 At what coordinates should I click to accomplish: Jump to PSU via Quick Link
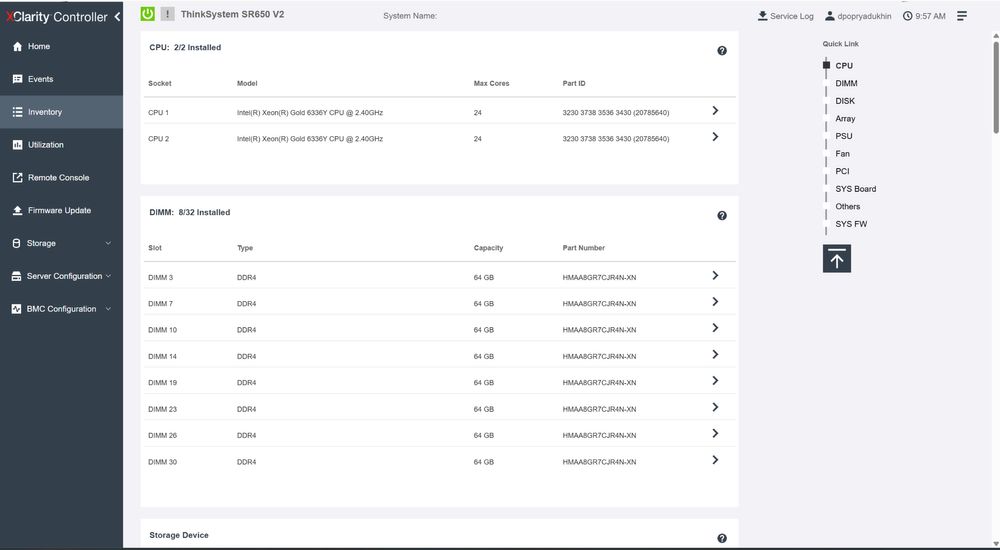[x=844, y=136]
